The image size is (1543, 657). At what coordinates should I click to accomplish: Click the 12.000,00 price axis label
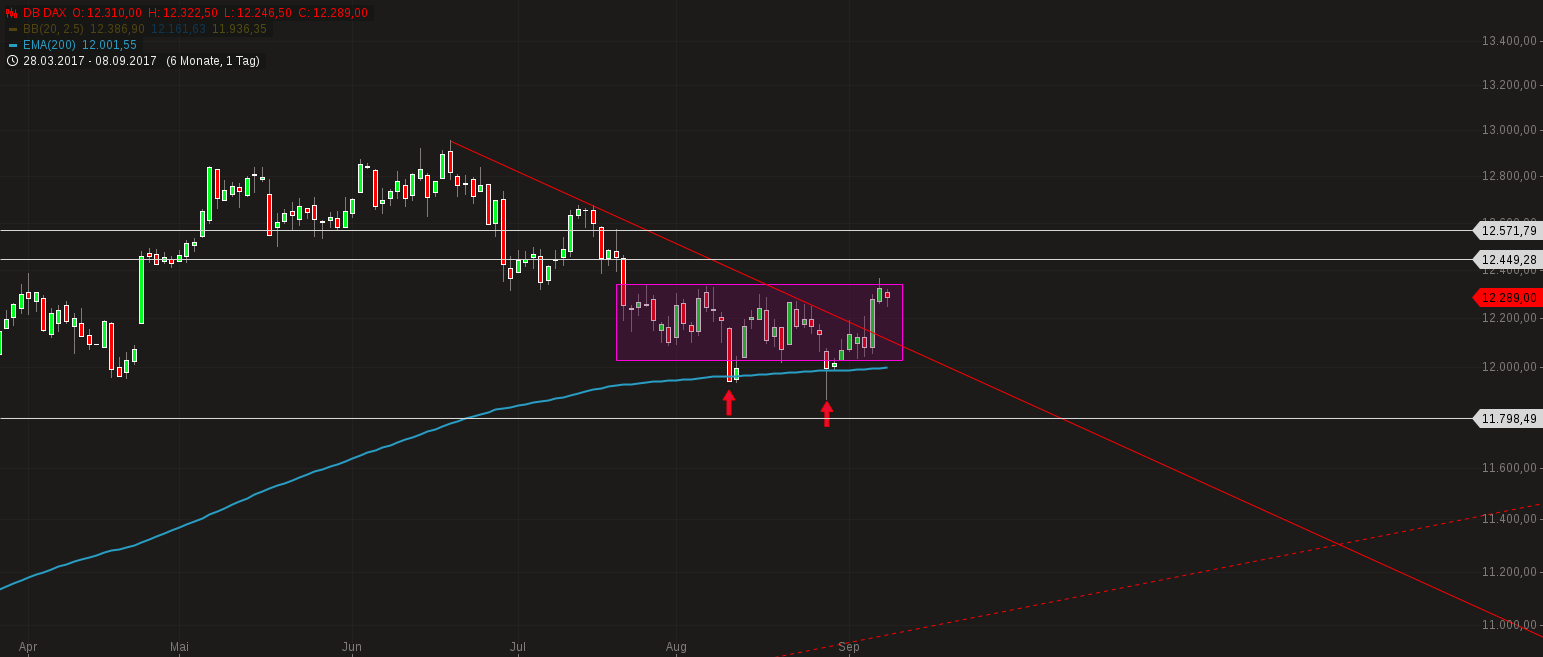point(1508,367)
